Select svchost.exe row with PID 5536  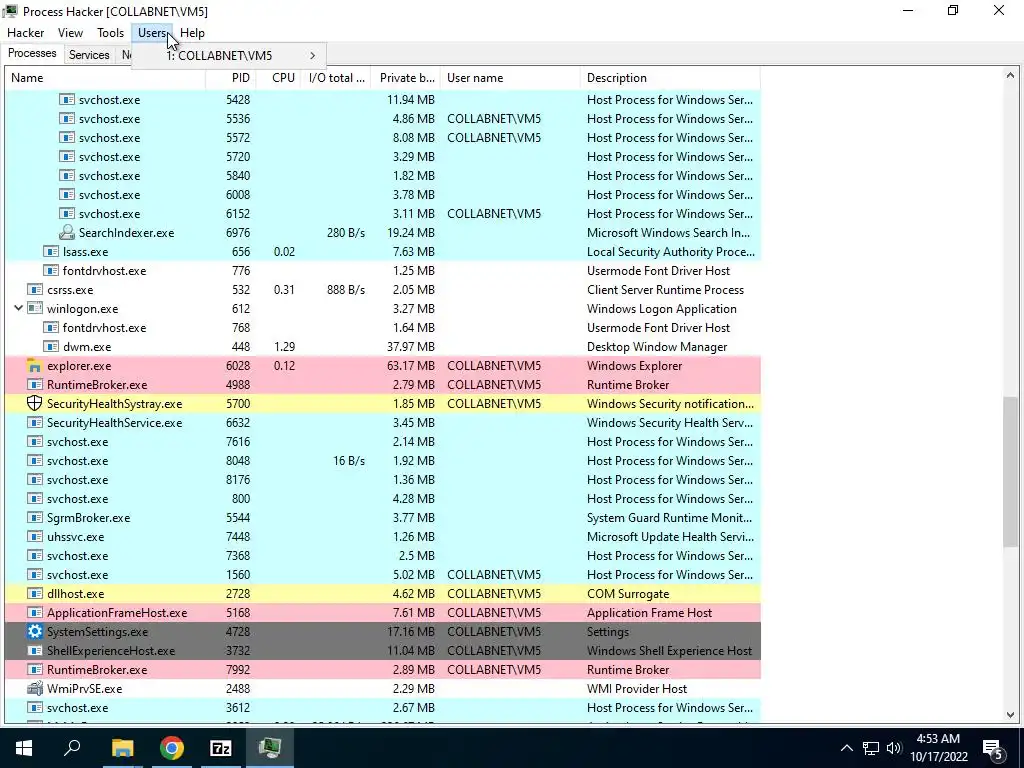[x=383, y=119]
